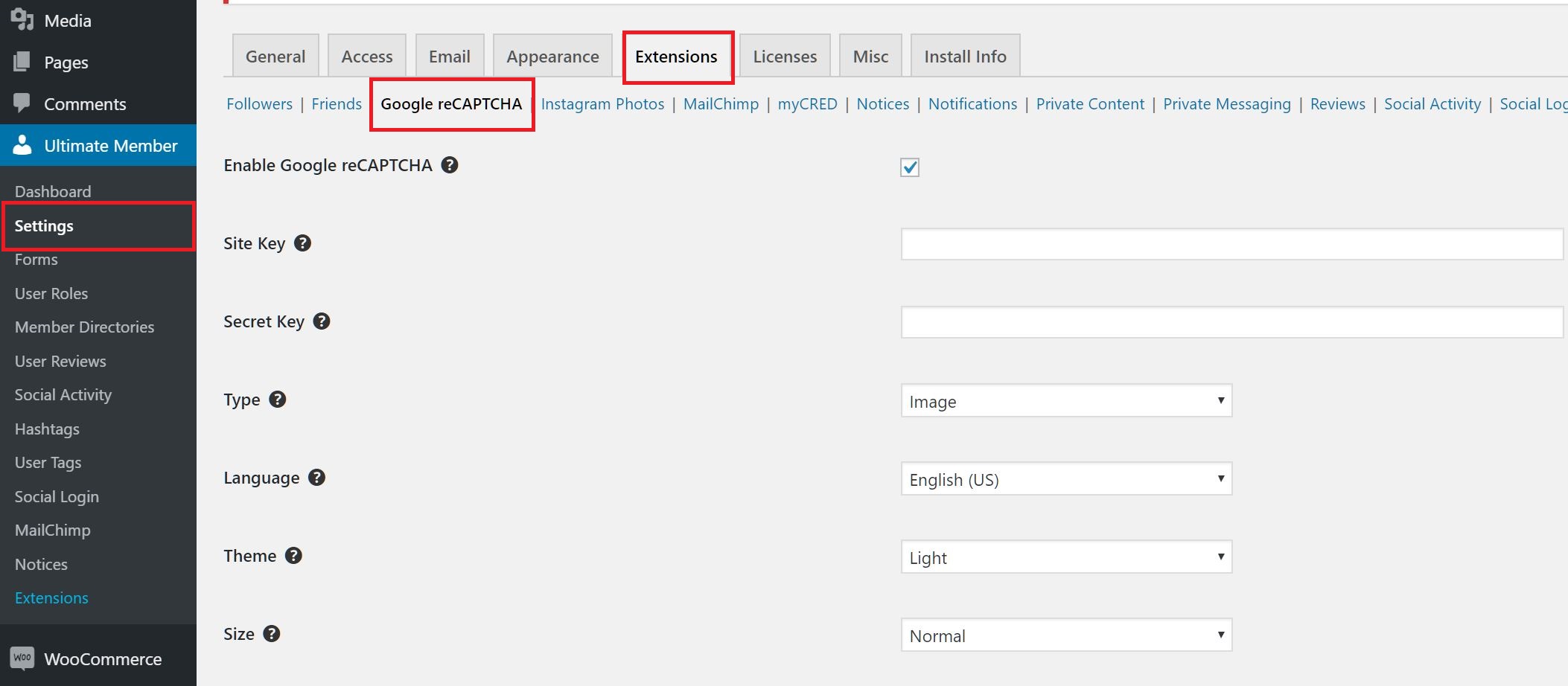
Task: Switch to the Appearance tab
Action: [x=552, y=56]
